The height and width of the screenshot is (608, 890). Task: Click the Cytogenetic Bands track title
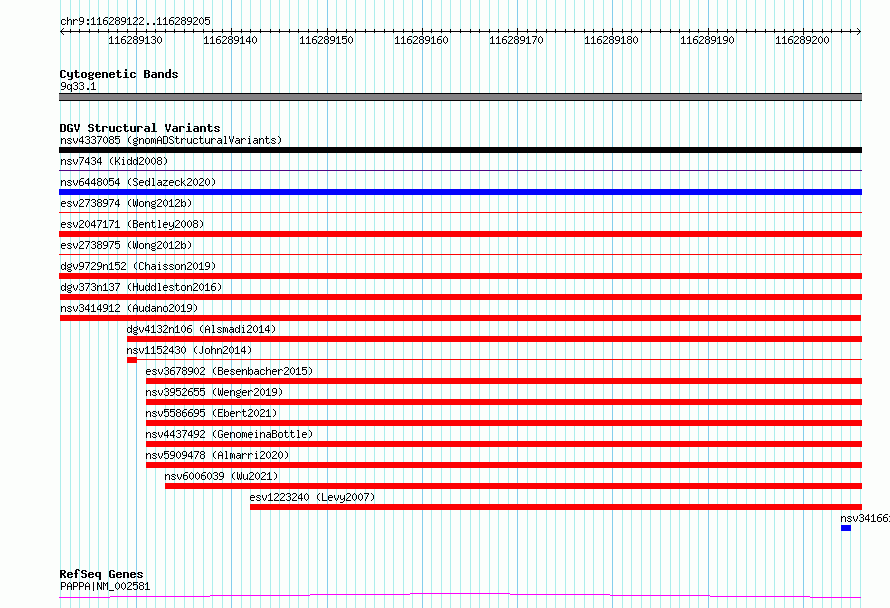[119, 74]
